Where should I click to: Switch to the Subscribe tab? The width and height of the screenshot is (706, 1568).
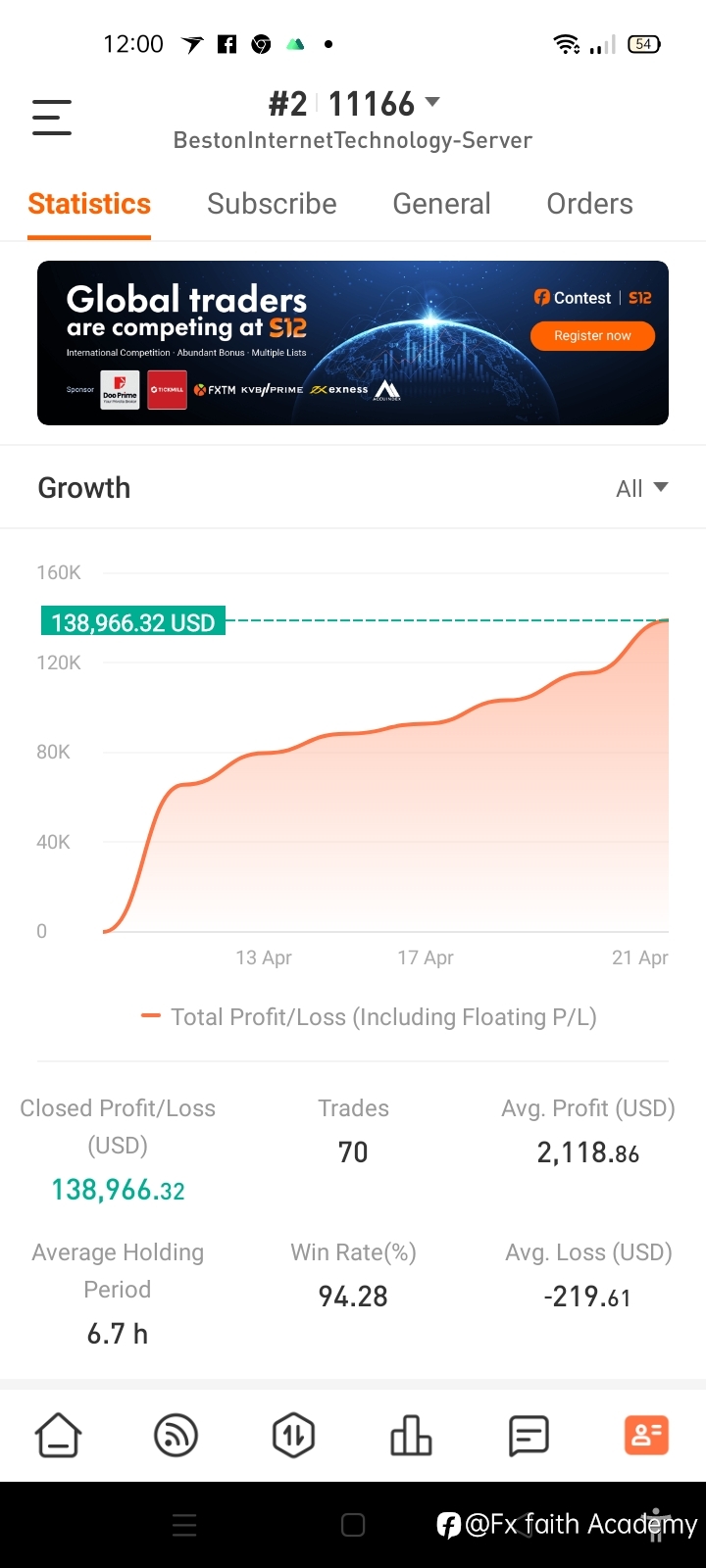coord(272,204)
